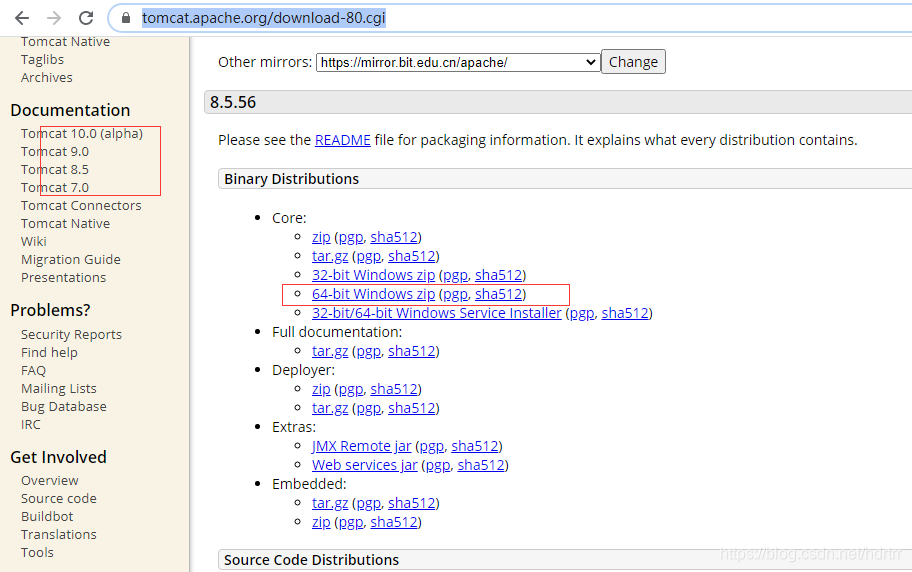
Task: Open the Other mirrors dropdown
Action: [x=458, y=62]
